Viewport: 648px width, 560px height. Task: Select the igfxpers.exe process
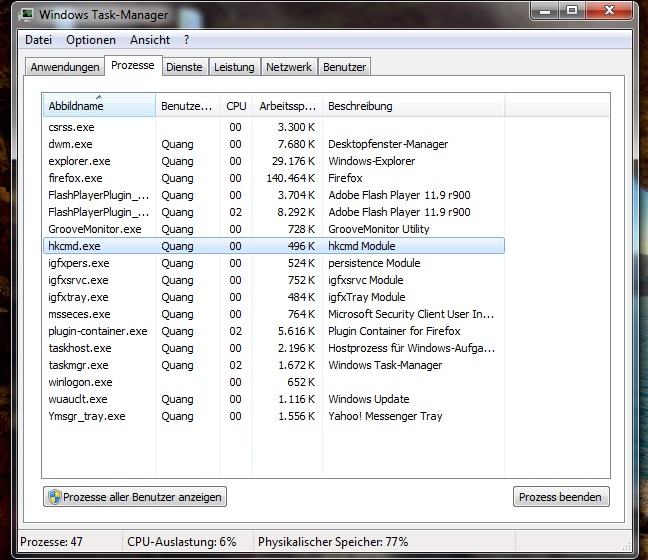[x=274, y=263]
